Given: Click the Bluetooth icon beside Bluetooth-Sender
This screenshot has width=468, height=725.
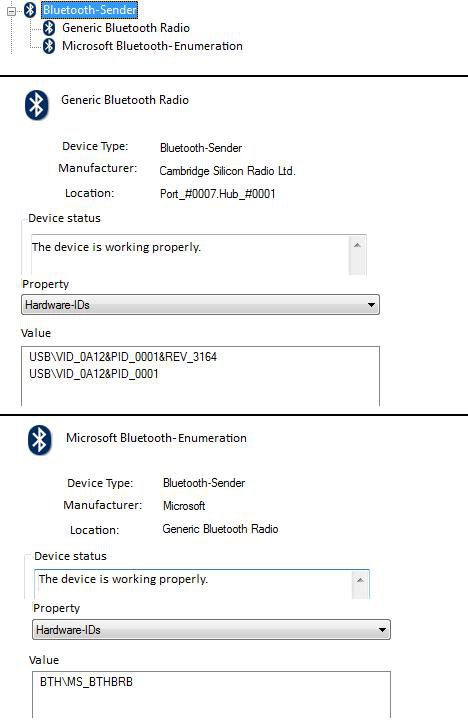Looking at the screenshot, I should point(31,10).
